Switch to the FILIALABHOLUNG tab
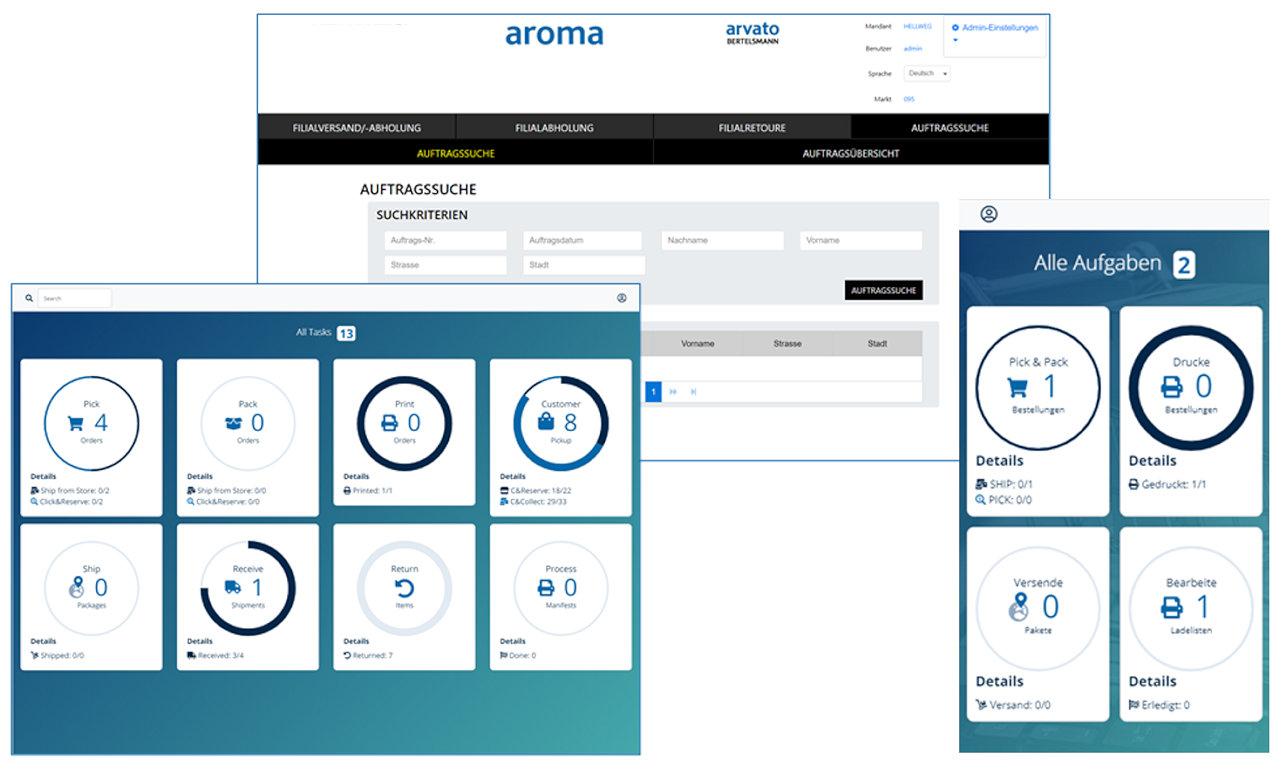1280x766 pixels. click(x=555, y=127)
